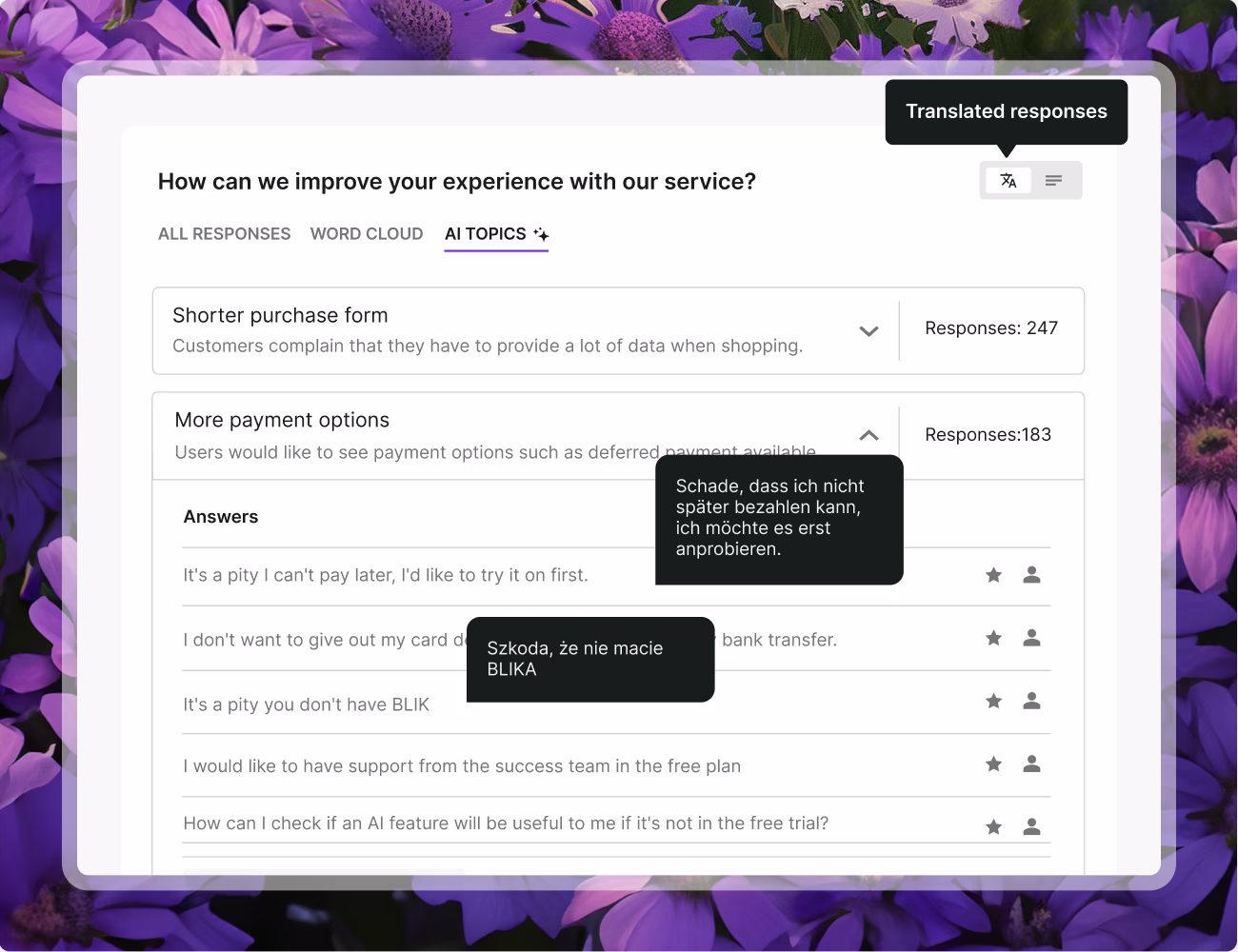Expand the "Shorter purchase form" topic
This screenshot has width=1238, height=952.
point(869,331)
